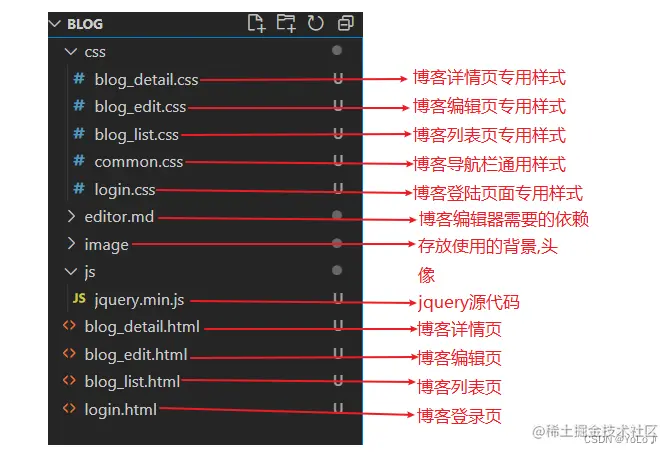Expand the editor.md folder

pyautogui.click(x=71, y=216)
